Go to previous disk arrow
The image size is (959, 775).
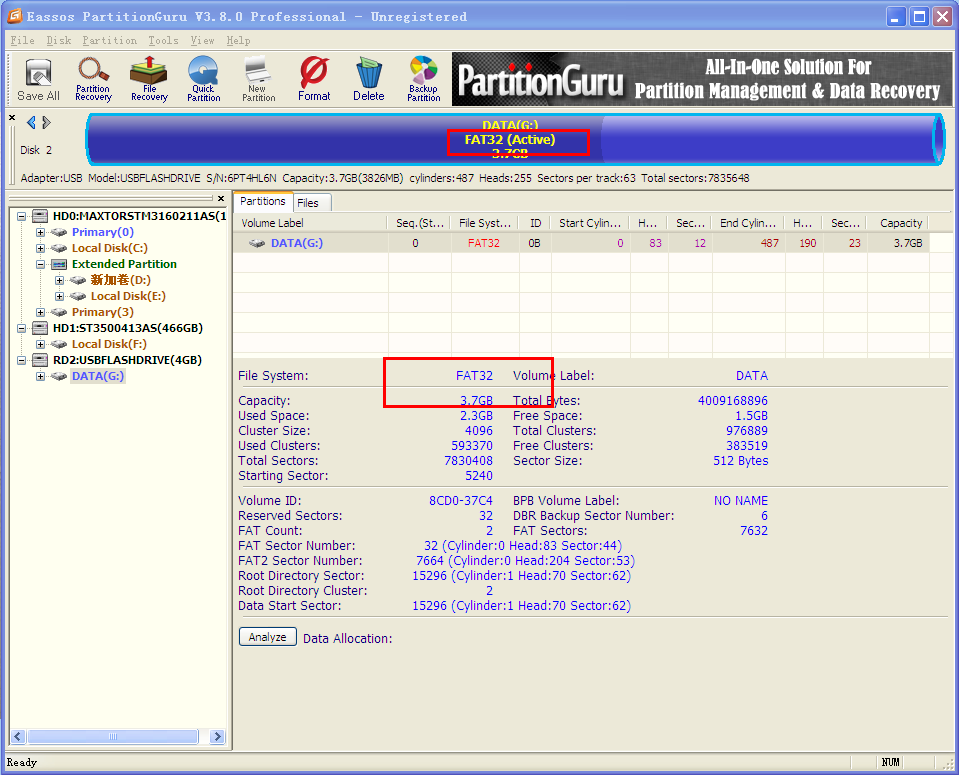click(x=31, y=122)
